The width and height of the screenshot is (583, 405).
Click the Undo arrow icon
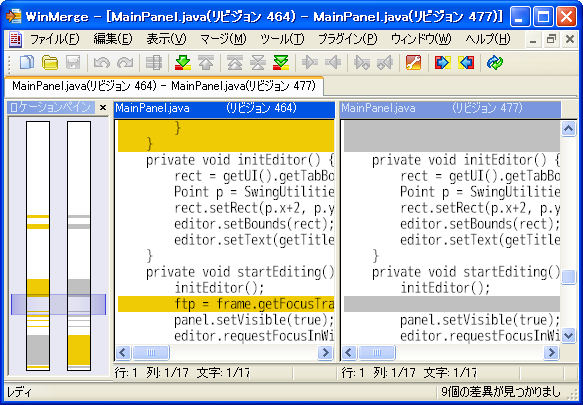pos(102,62)
